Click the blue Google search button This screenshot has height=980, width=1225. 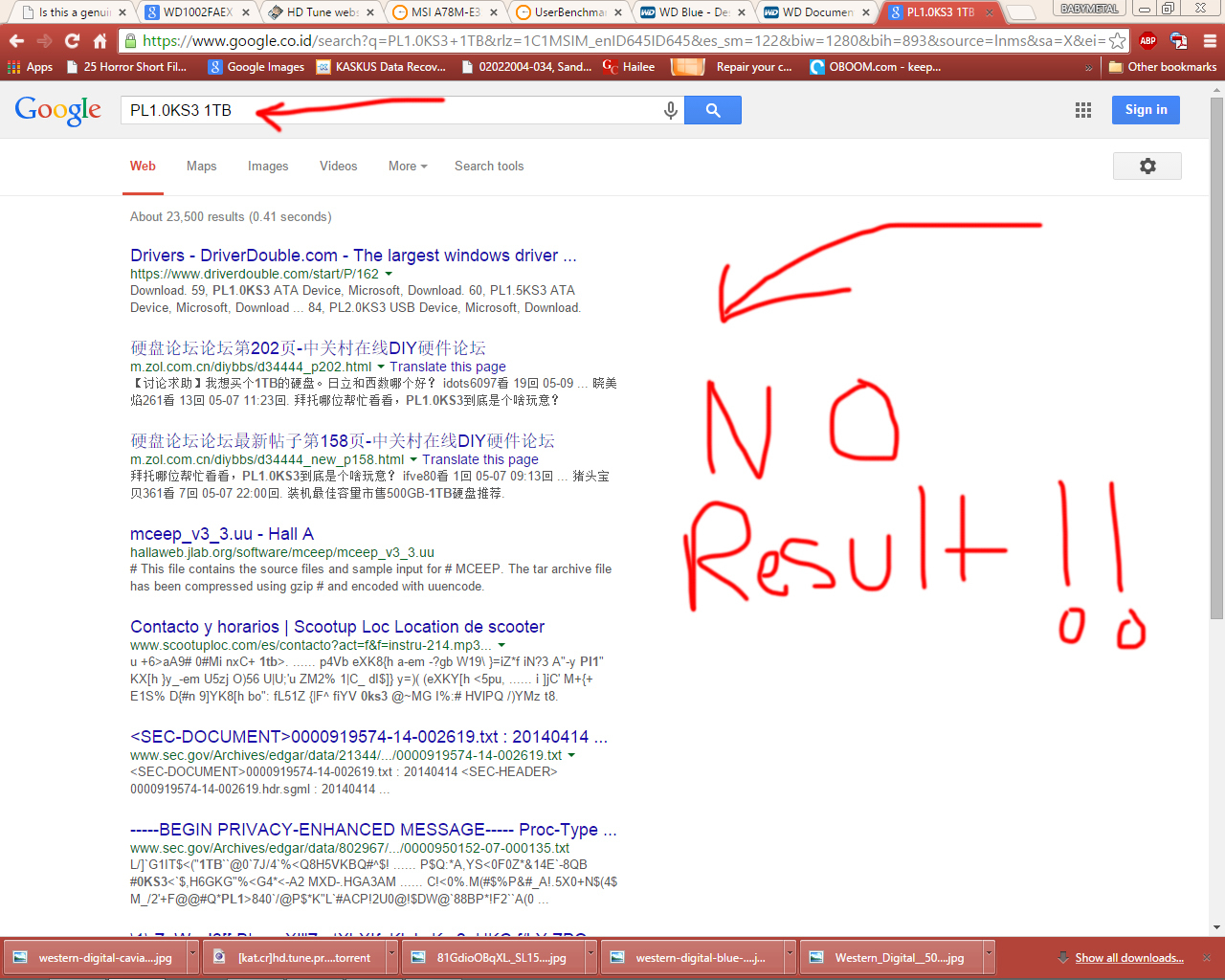point(713,110)
